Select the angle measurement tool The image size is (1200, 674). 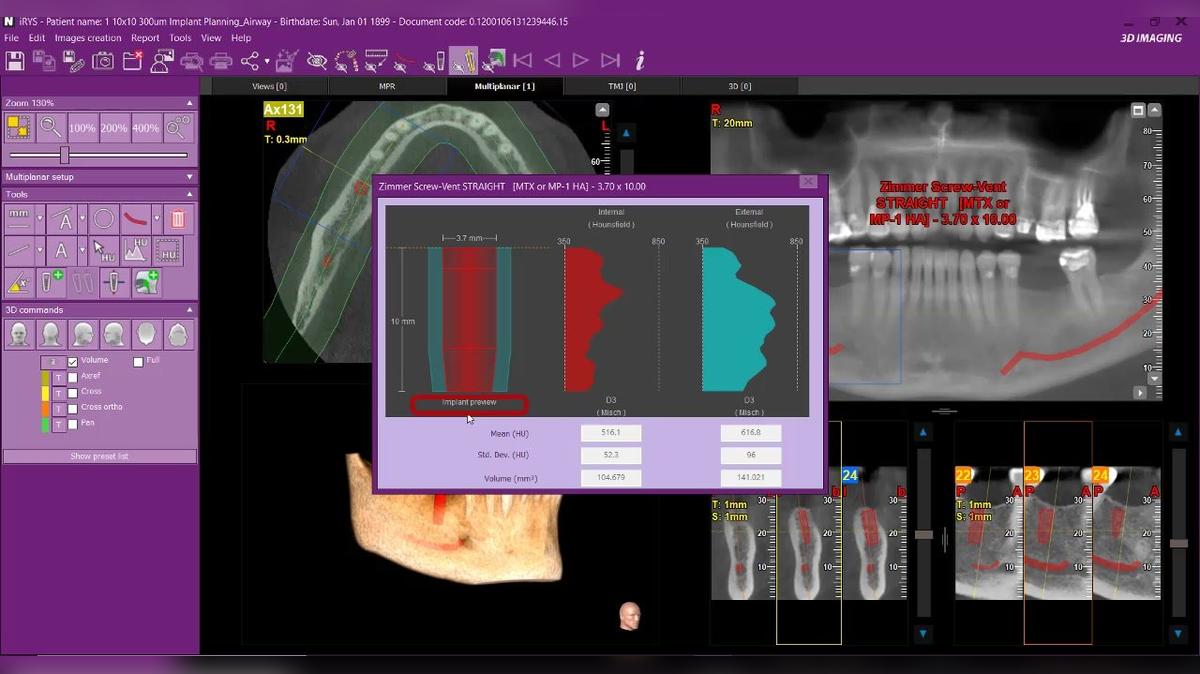pos(61,218)
